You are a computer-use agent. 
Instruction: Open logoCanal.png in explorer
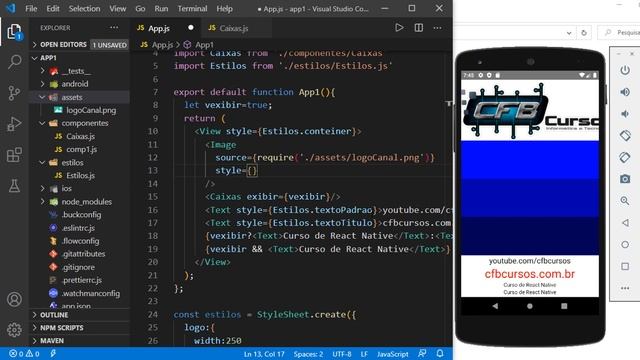coord(91,110)
